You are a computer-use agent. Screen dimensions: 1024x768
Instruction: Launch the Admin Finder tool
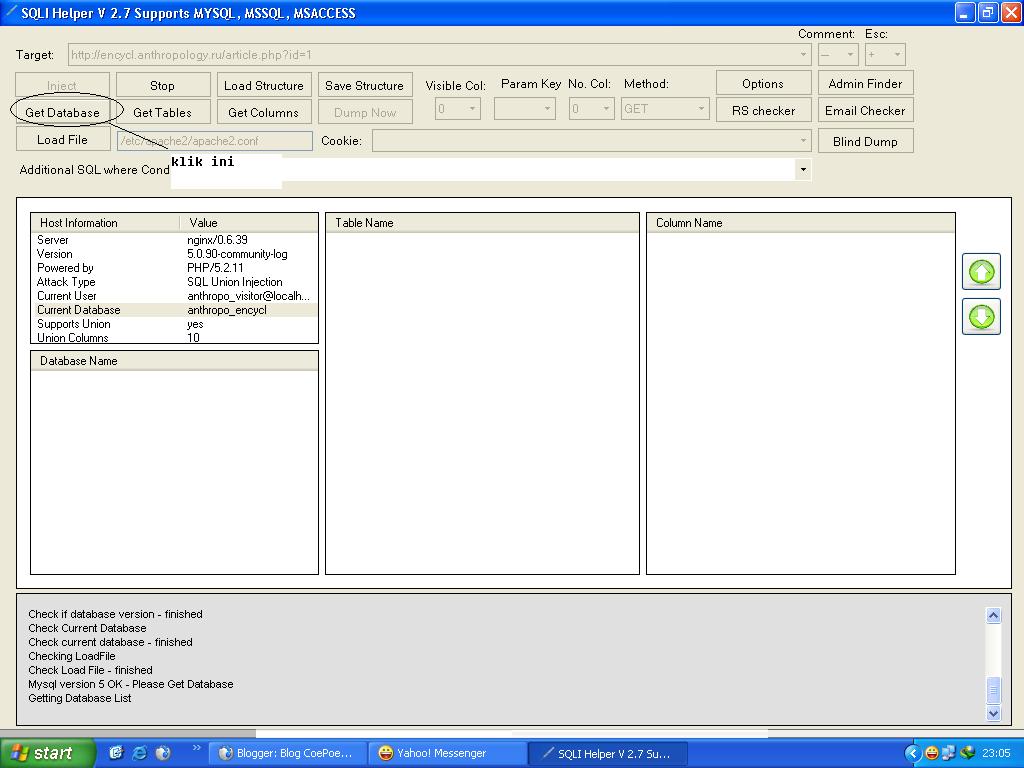click(x=865, y=83)
